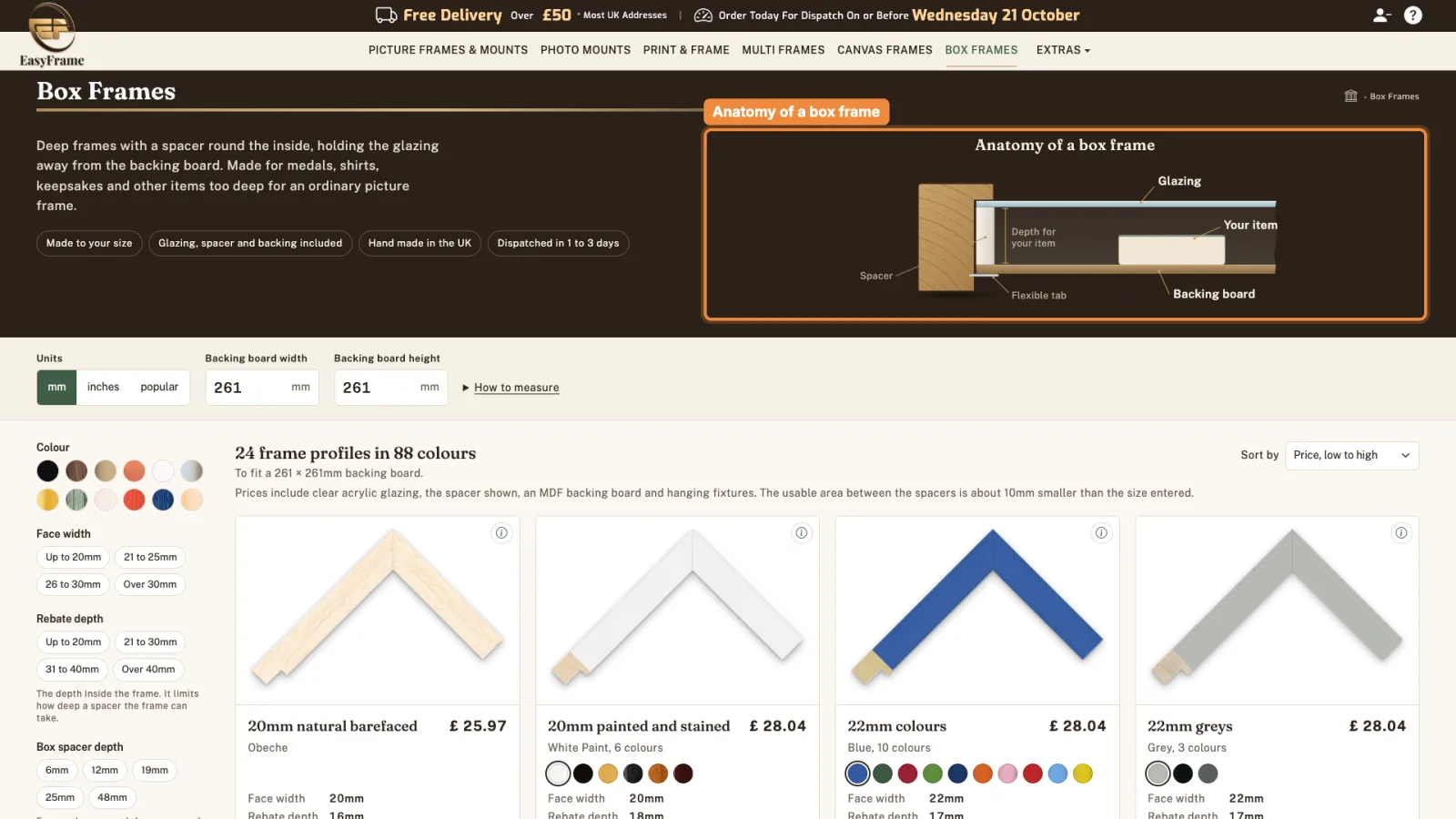
Task: Choose popular sizes option
Action: click(x=159, y=387)
